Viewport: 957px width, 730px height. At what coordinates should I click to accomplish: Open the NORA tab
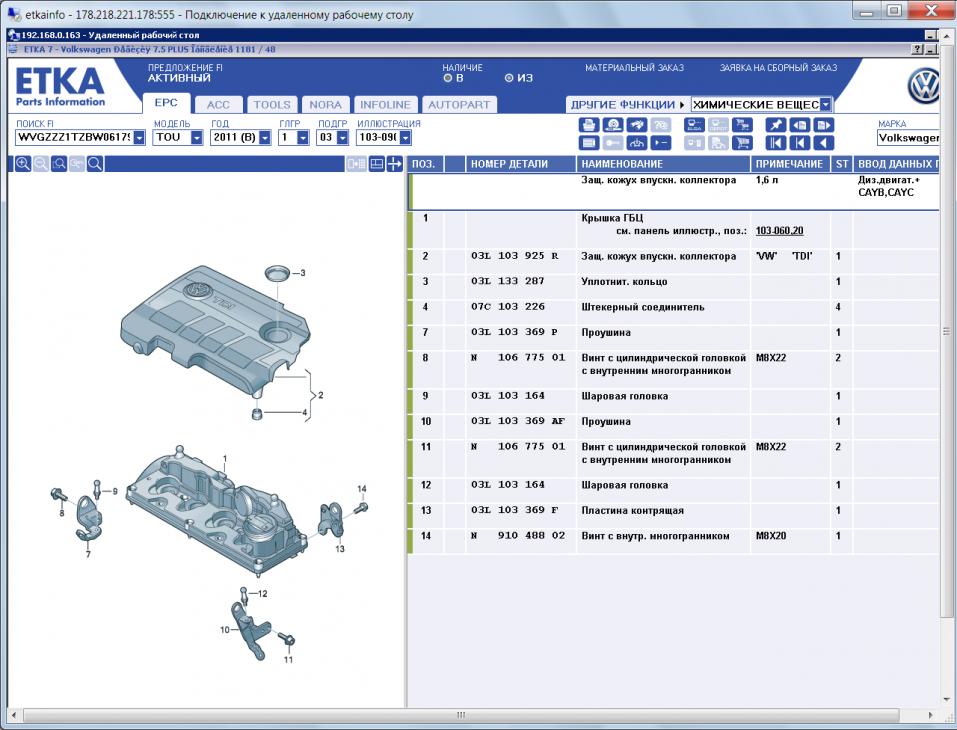(x=325, y=104)
